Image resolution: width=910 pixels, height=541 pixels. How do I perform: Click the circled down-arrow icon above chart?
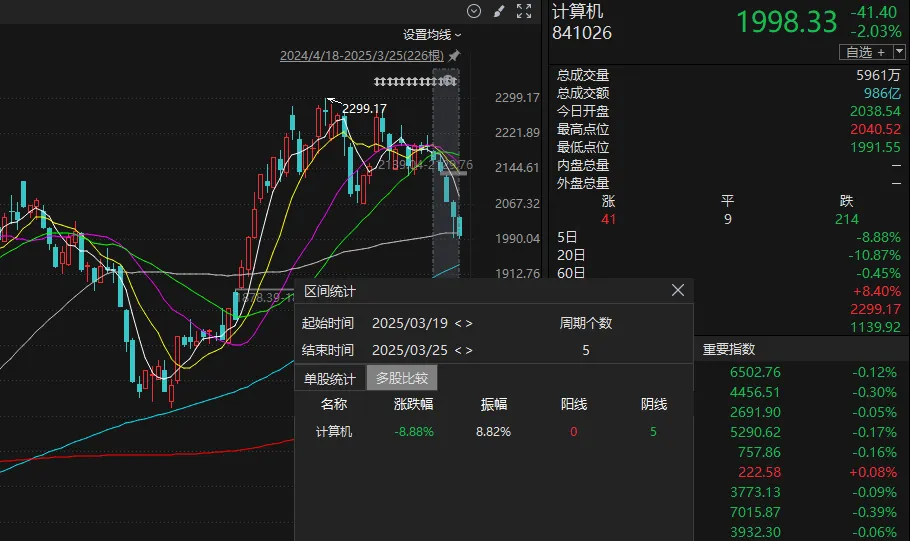click(474, 11)
